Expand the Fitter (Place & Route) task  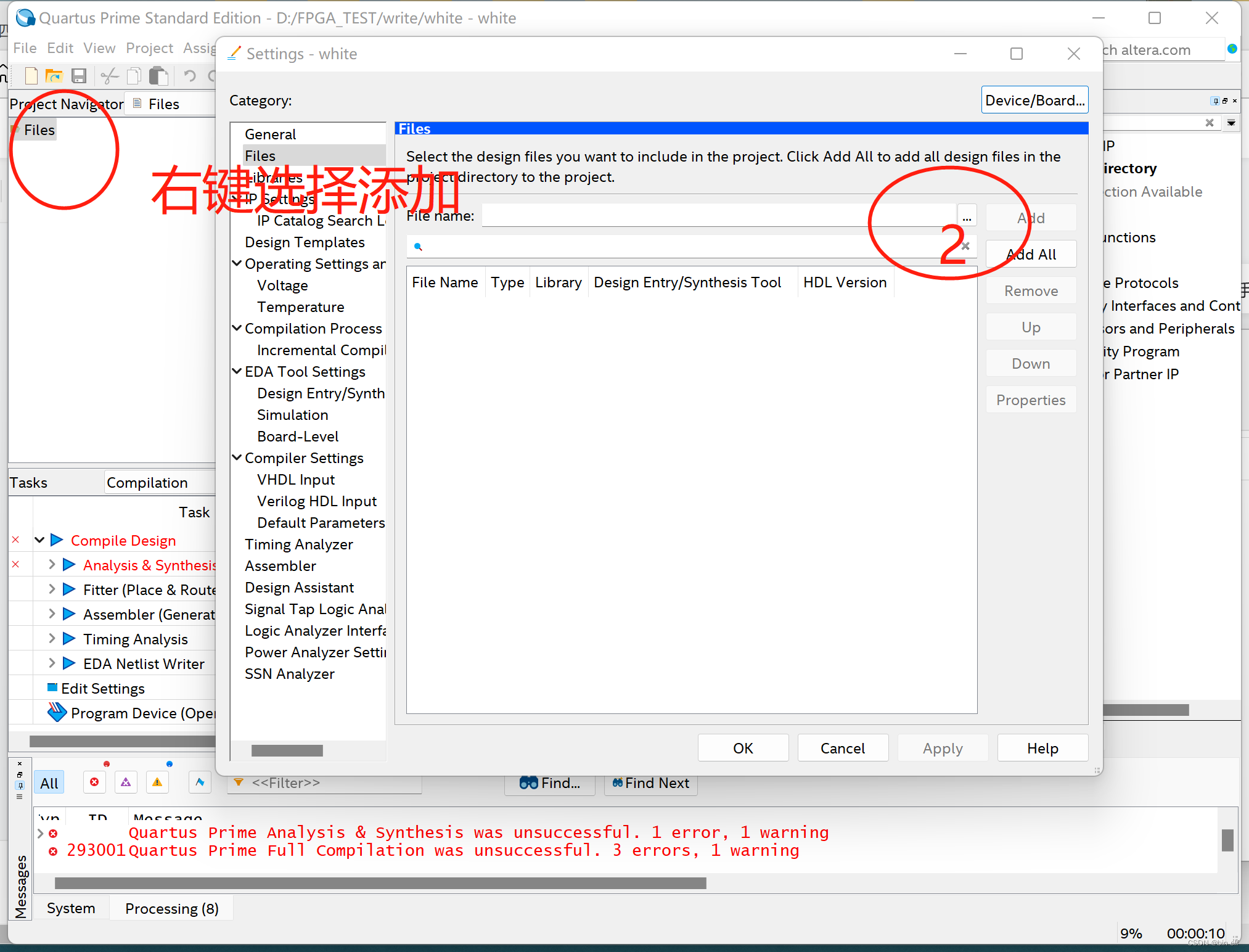pyautogui.click(x=52, y=589)
